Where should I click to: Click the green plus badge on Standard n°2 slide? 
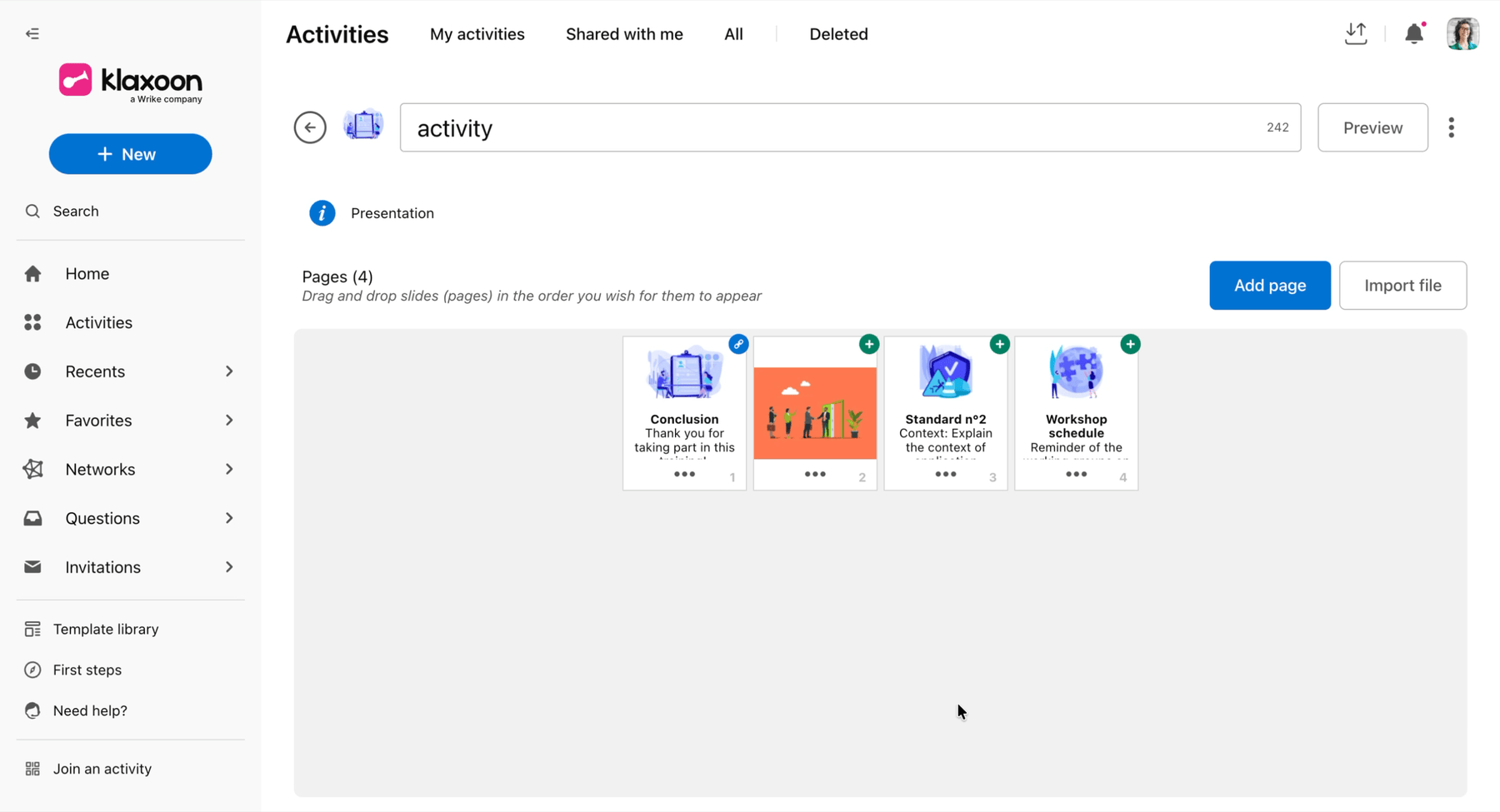click(x=1000, y=344)
